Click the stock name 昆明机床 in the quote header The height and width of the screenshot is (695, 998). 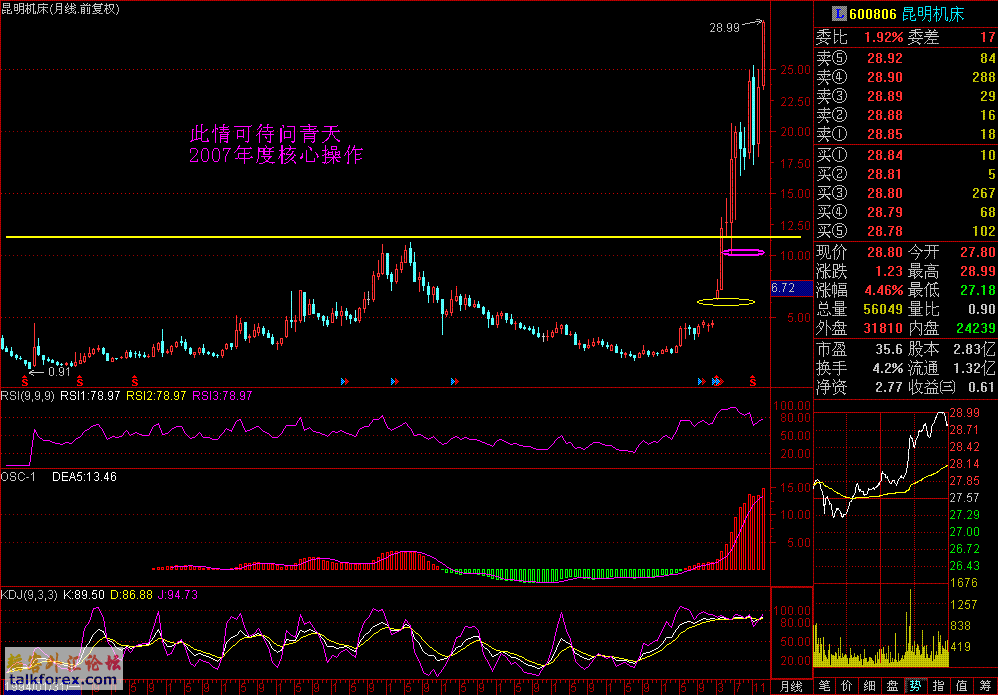click(x=933, y=14)
